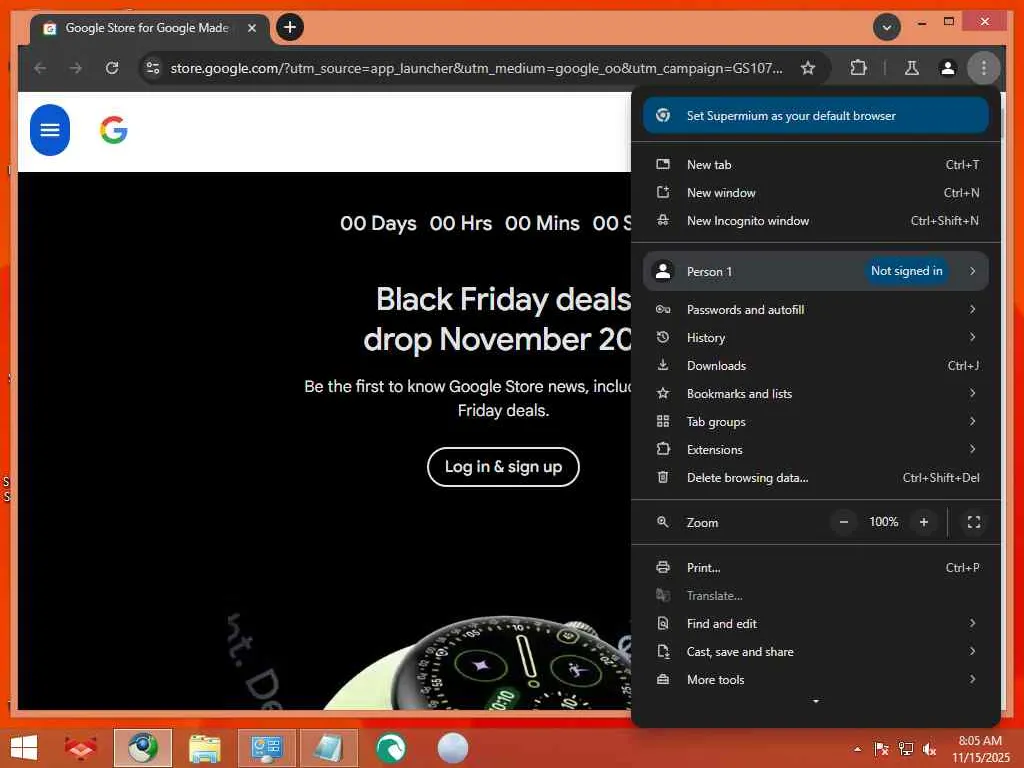Viewport: 1024px width, 768px height.
Task: Toggle the three-dot browser menu button
Action: point(984,68)
